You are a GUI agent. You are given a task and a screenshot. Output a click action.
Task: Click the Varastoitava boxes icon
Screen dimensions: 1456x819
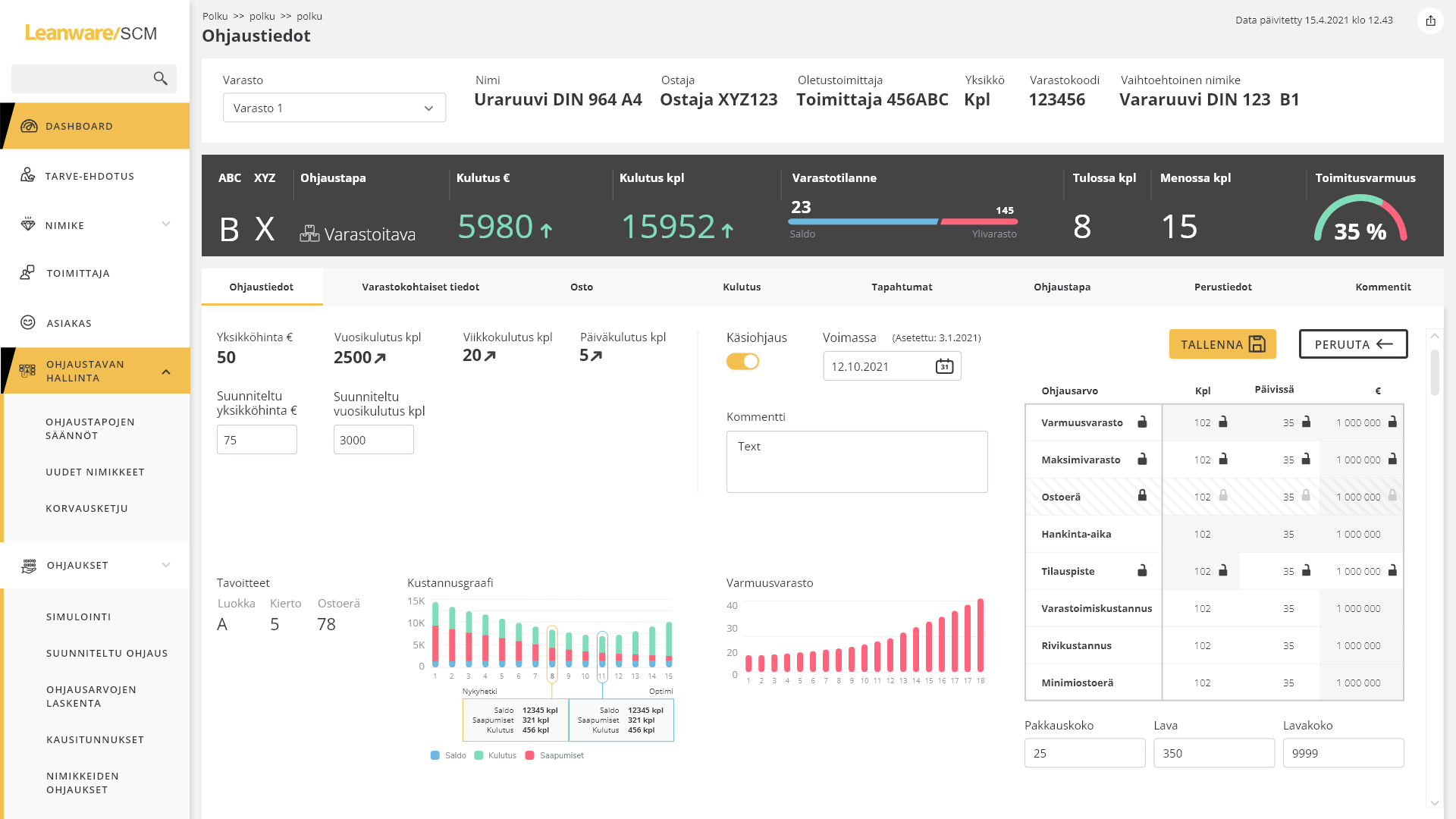(309, 234)
